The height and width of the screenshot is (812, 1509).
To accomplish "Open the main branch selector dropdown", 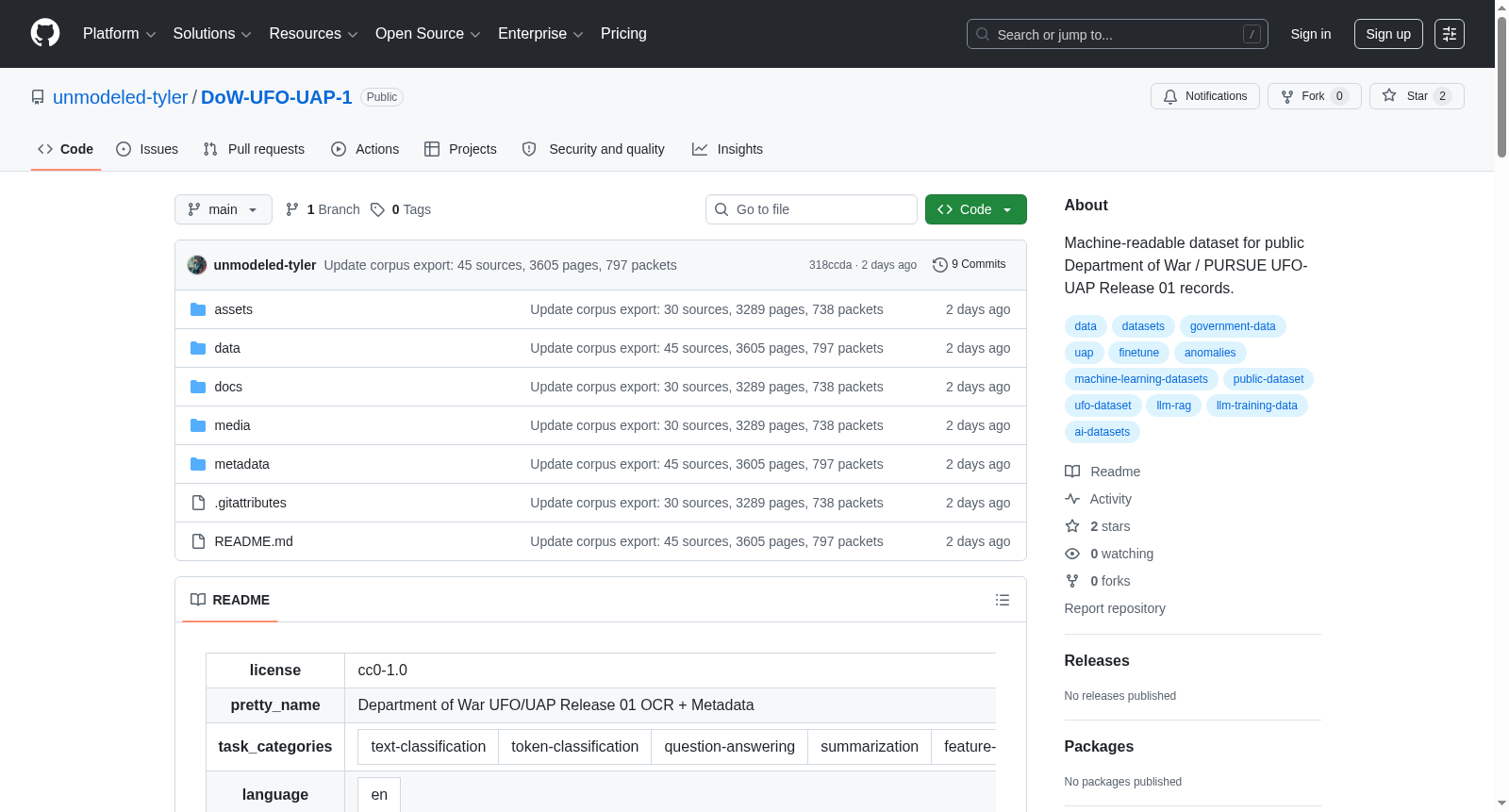I will point(224,209).
